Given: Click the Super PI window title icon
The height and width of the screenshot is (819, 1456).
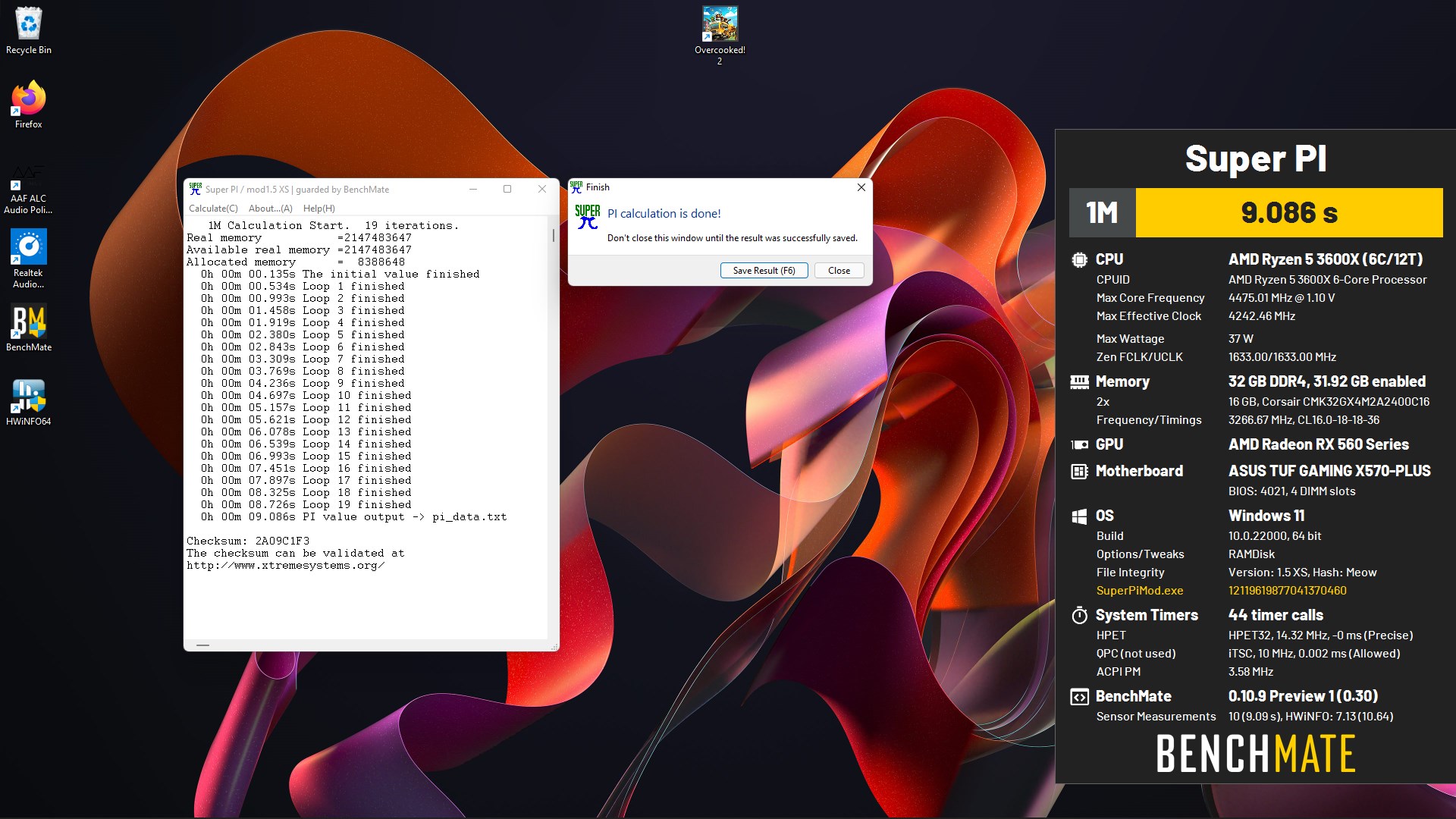Looking at the screenshot, I should (x=196, y=189).
